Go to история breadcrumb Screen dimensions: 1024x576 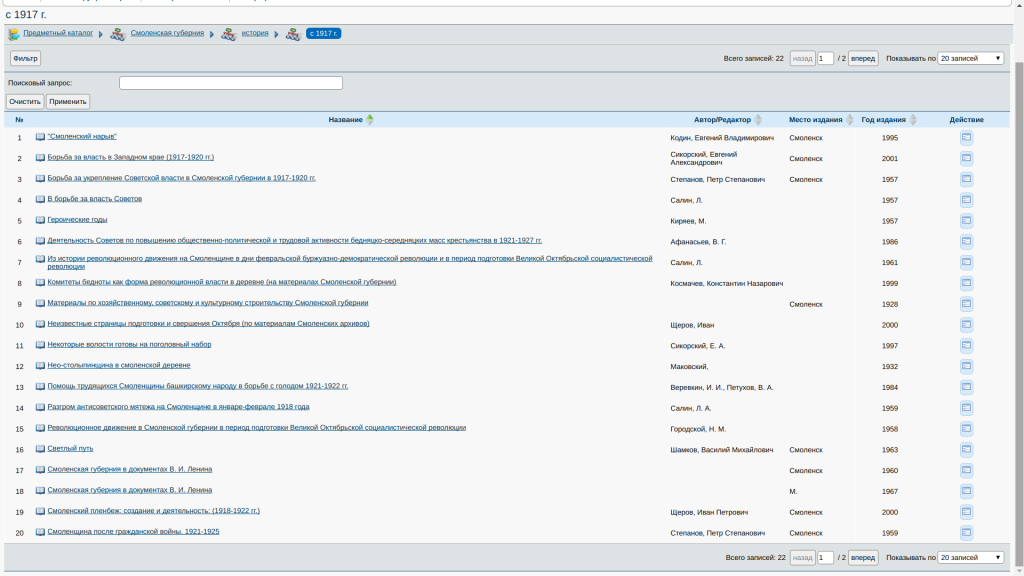(255, 33)
